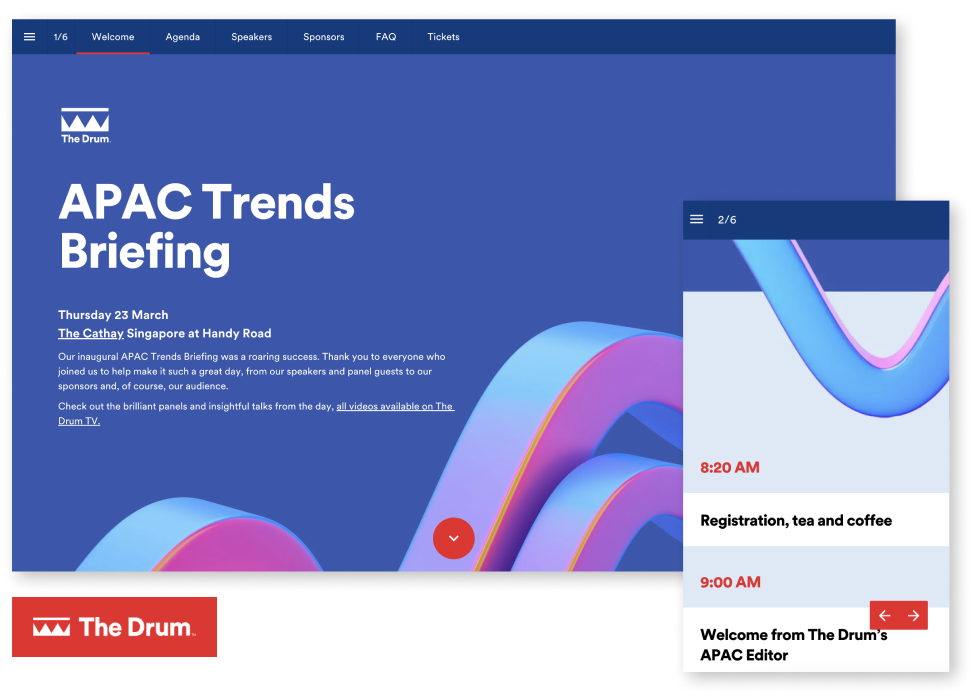The height and width of the screenshot is (696, 973).
Task: Select the Welcome tab
Action: 113,37
